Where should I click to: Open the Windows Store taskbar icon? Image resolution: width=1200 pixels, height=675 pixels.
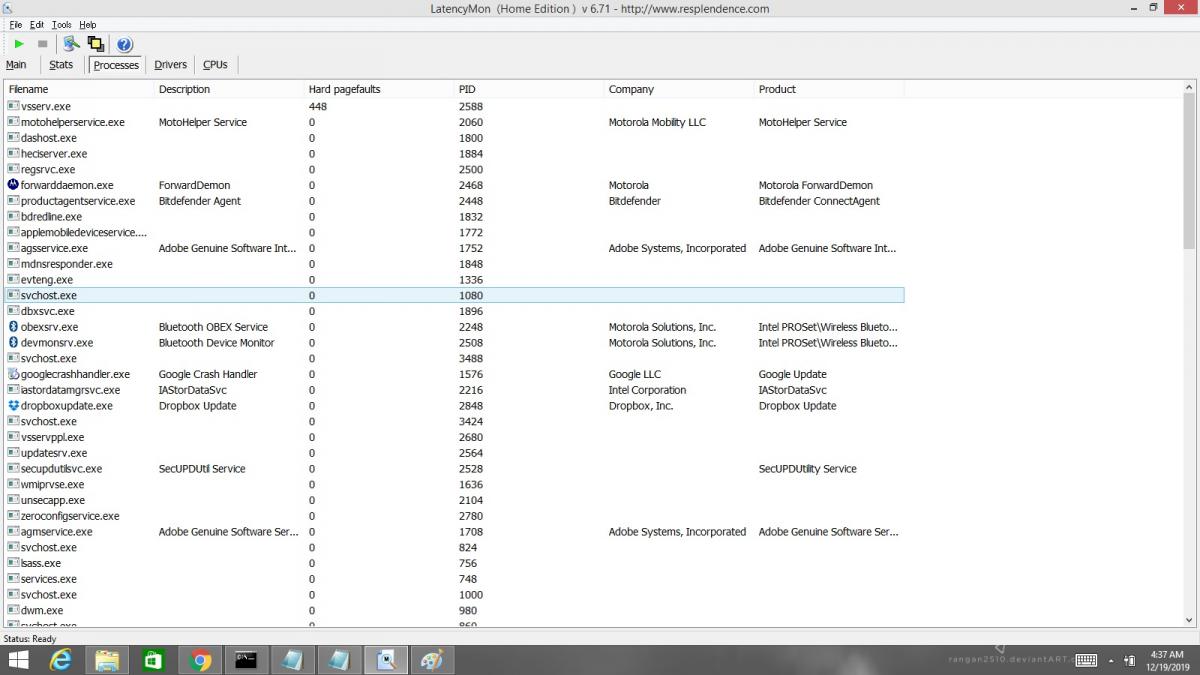153,660
